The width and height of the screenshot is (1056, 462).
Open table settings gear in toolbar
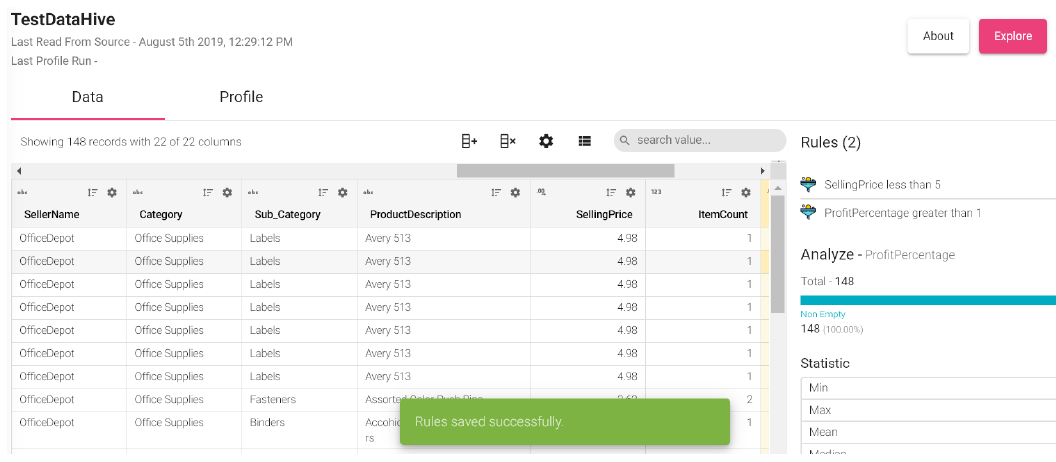546,142
